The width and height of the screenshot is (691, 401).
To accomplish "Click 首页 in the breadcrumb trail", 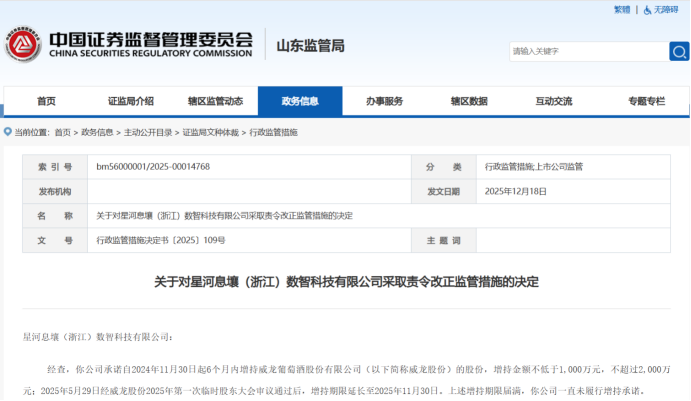I will click(63, 132).
